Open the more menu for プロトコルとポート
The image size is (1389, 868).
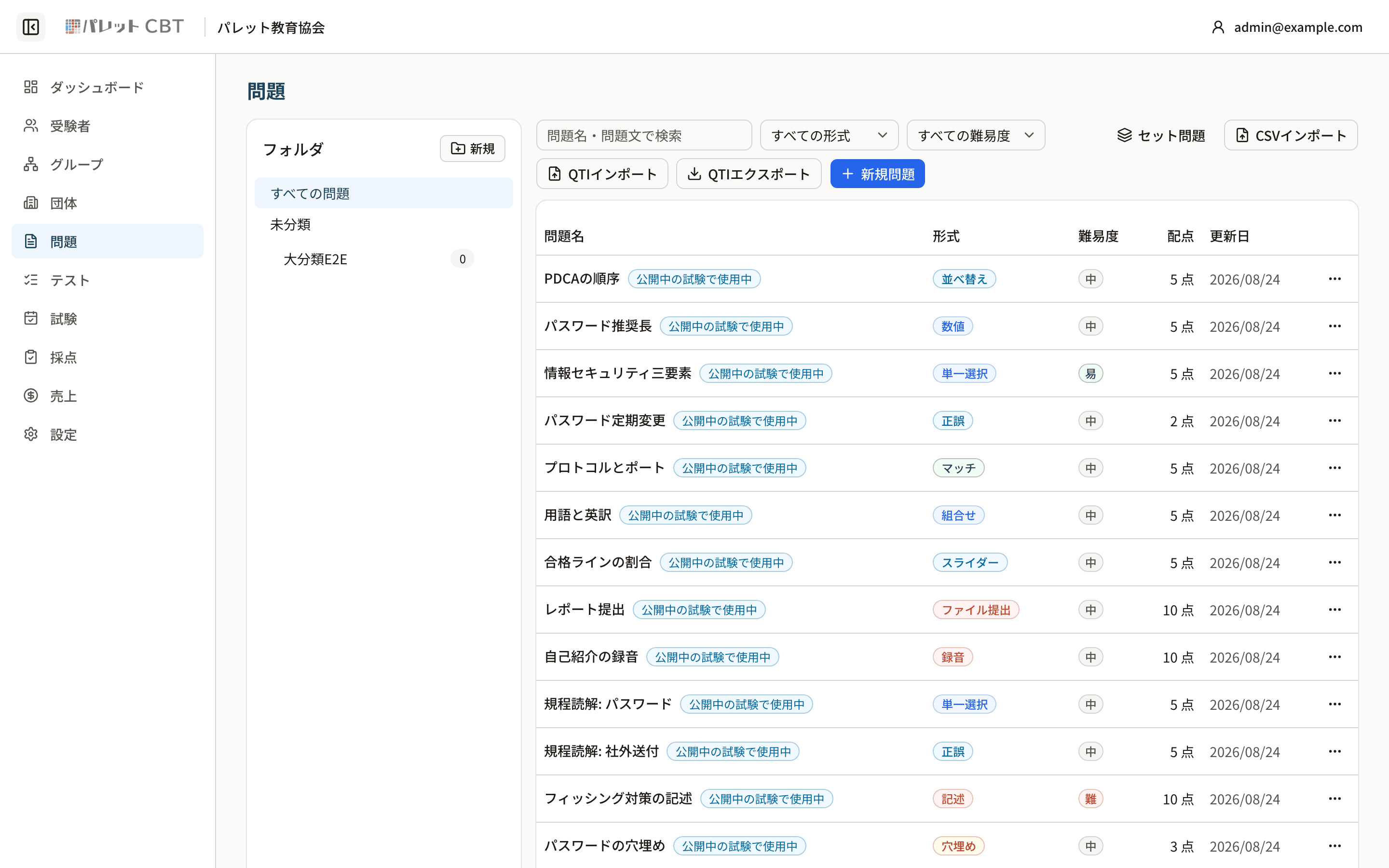(x=1335, y=468)
